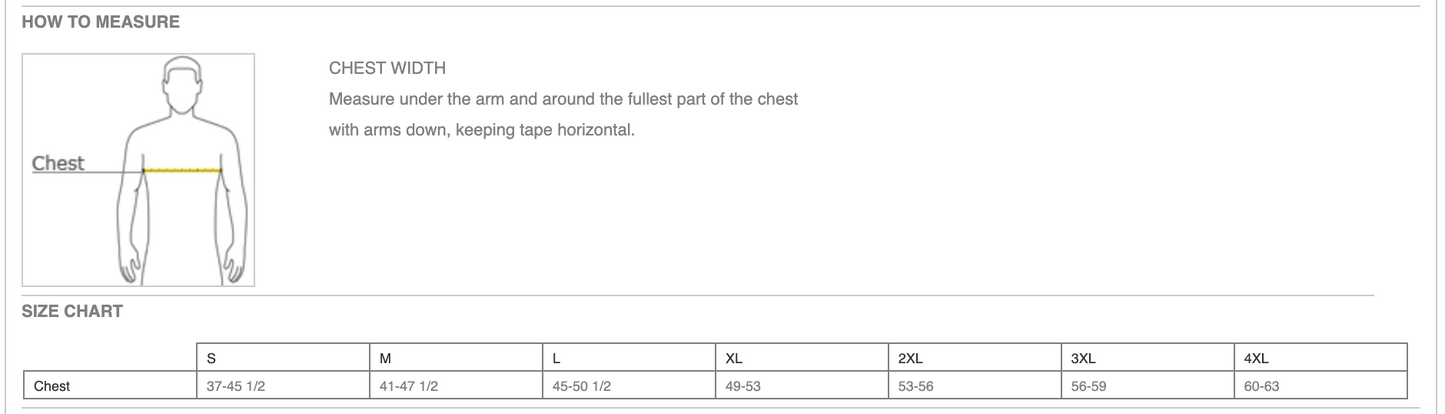The height and width of the screenshot is (414, 1445).
Task: Click the 56-59 chest measurement cell
Action: (1090, 385)
